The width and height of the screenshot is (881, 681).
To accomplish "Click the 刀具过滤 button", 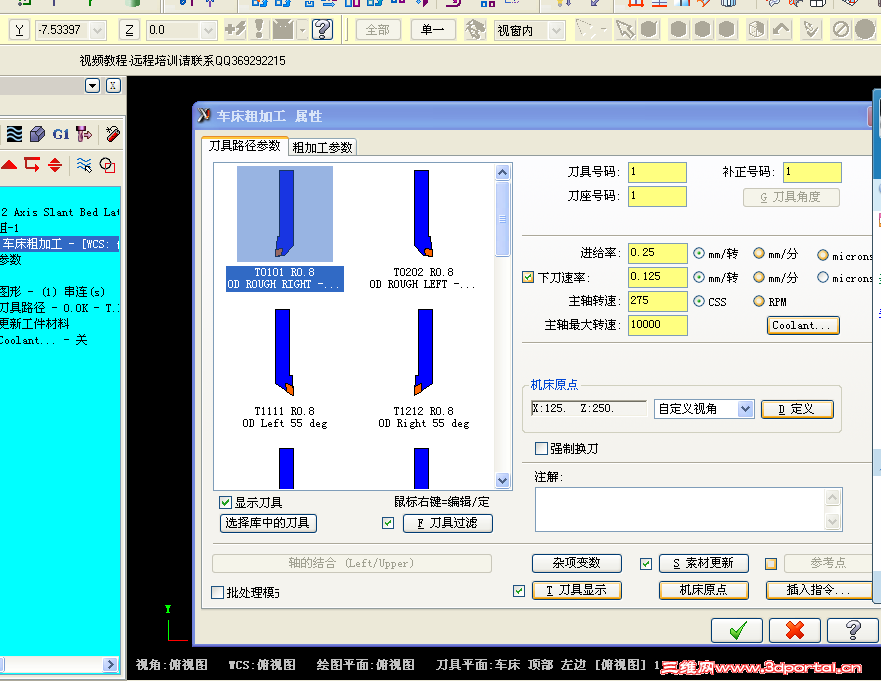I will click(x=448, y=523).
